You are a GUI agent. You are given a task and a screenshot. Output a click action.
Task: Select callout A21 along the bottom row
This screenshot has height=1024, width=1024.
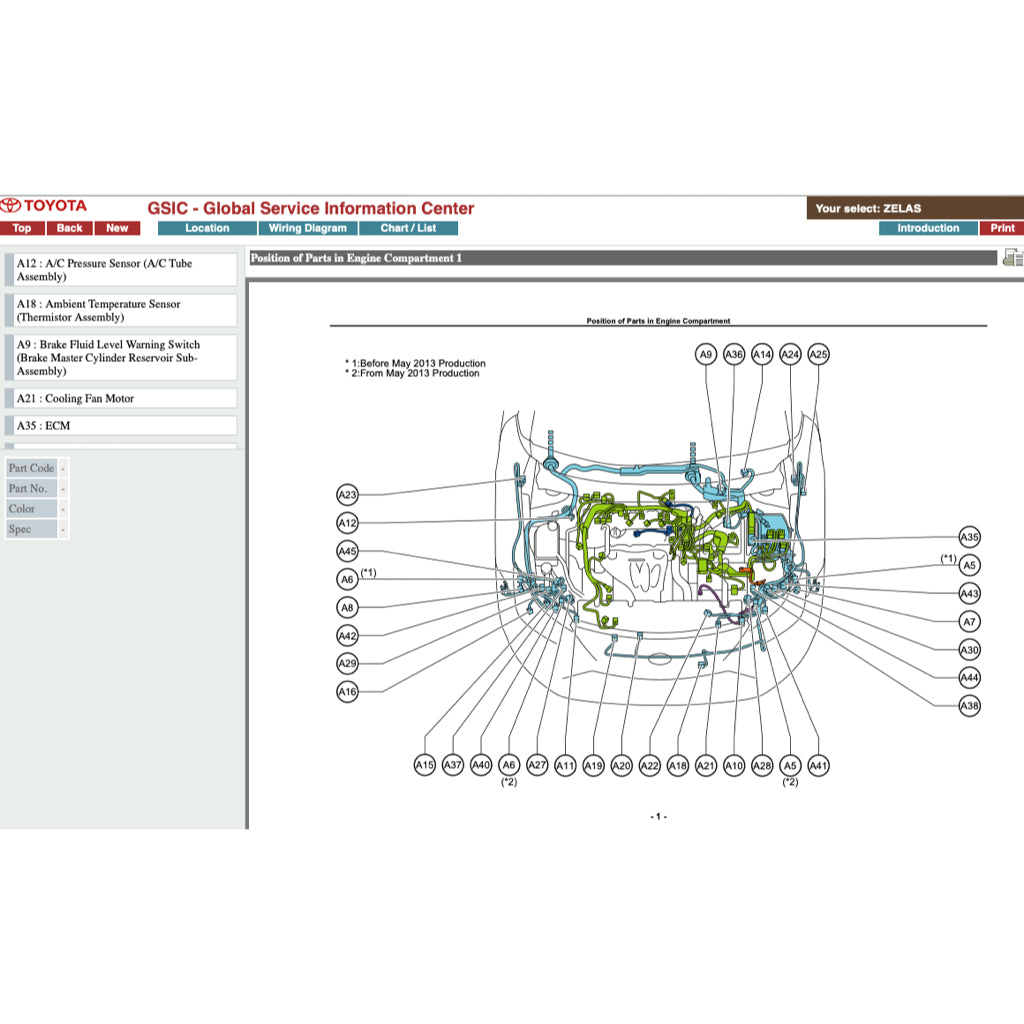(706, 765)
